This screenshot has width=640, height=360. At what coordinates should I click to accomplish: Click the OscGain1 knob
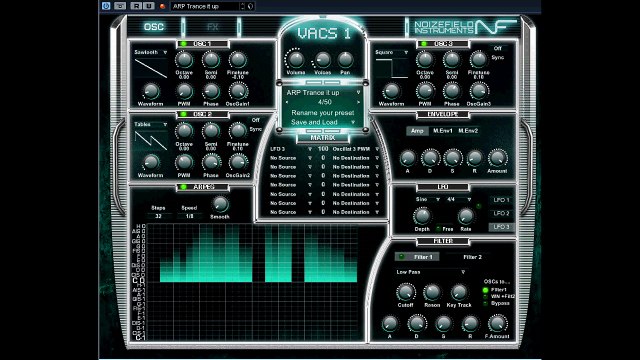(x=238, y=91)
